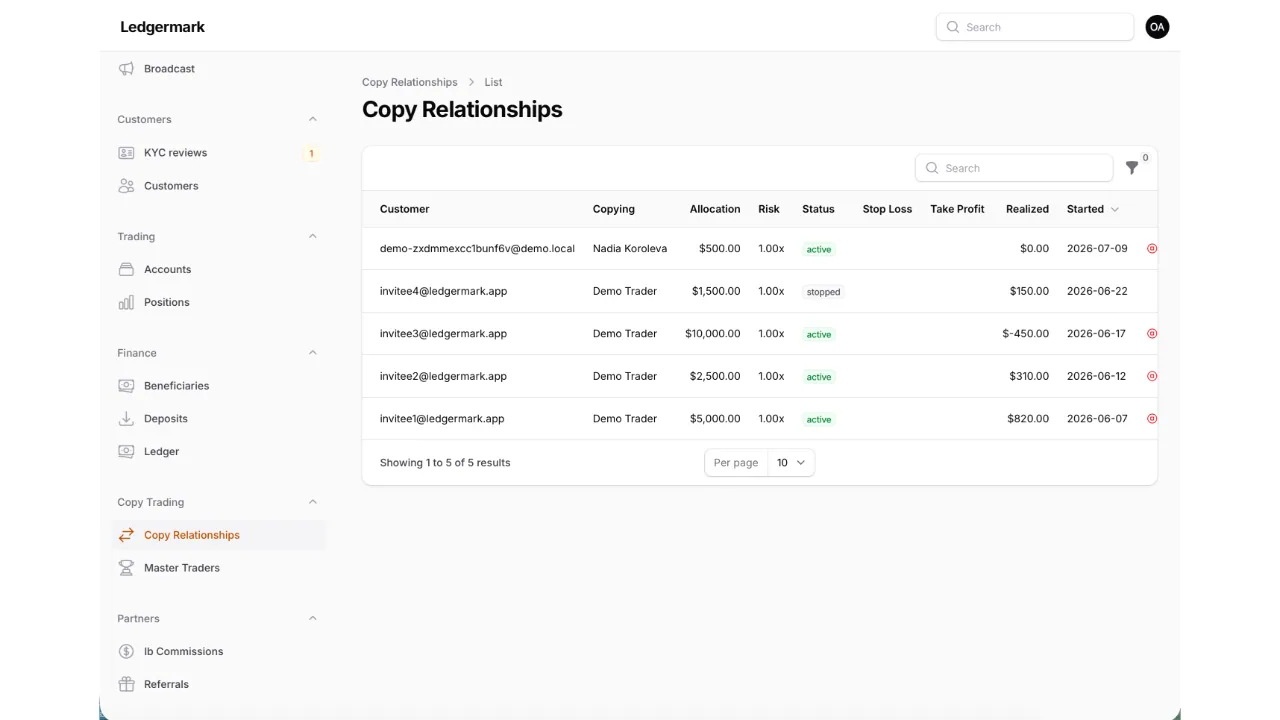Open Referrals in the sidebar
The width and height of the screenshot is (1280, 720).
click(x=219, y=685)
